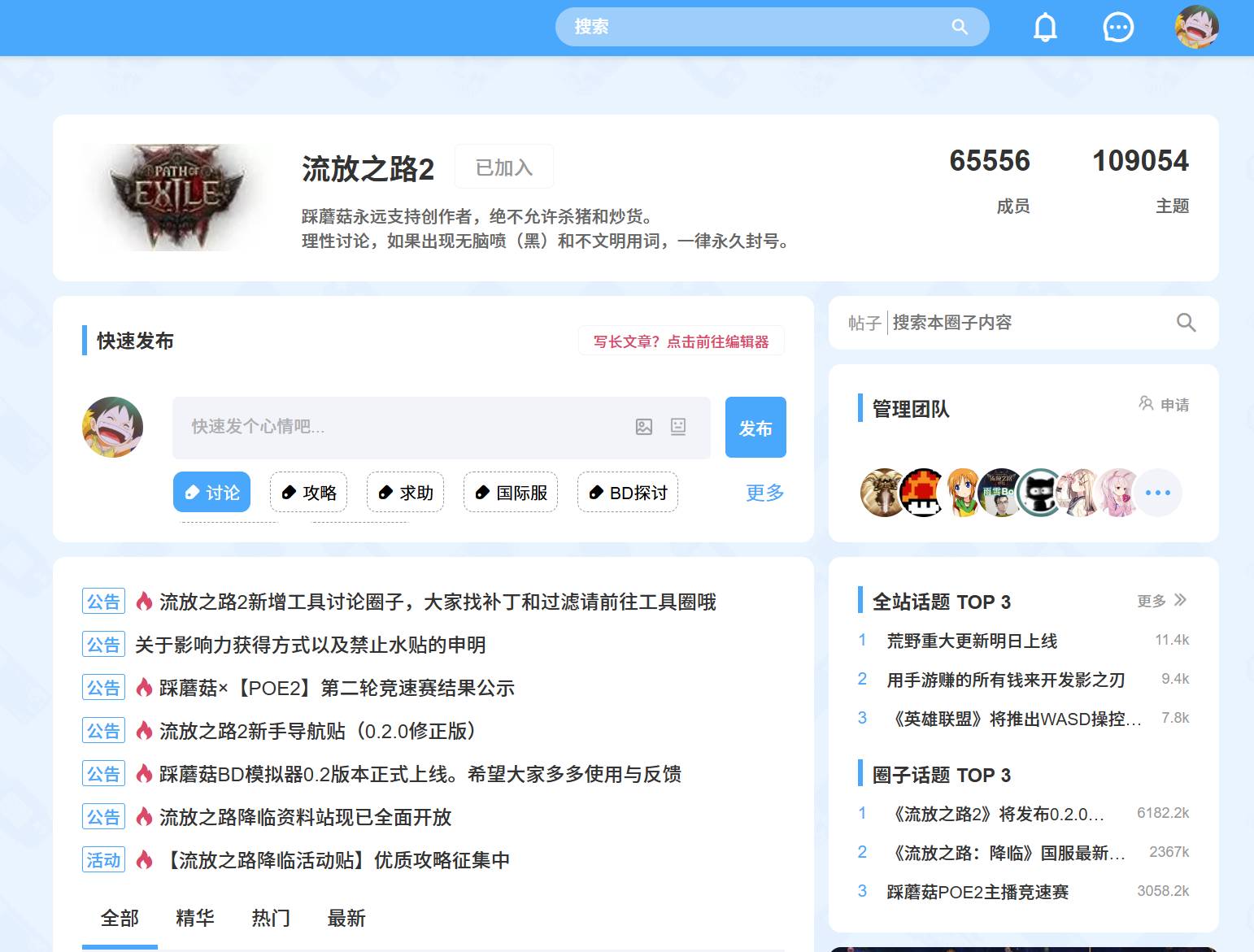The image size is (1254, 952).
Task: Open pink-haired anime moderator avatar
Action: tap(1119, 493)
